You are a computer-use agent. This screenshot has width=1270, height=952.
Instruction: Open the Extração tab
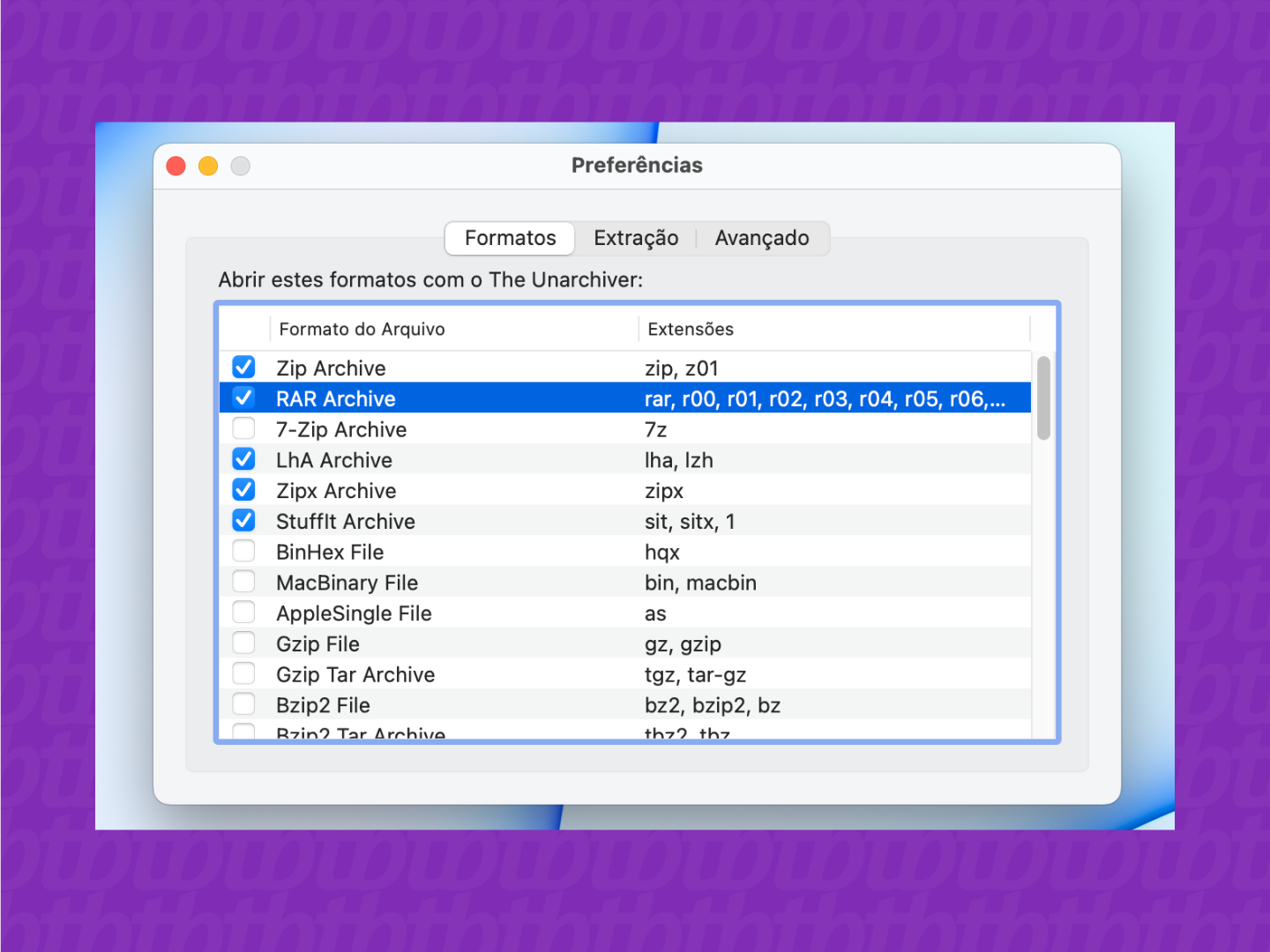click(636, 238)
